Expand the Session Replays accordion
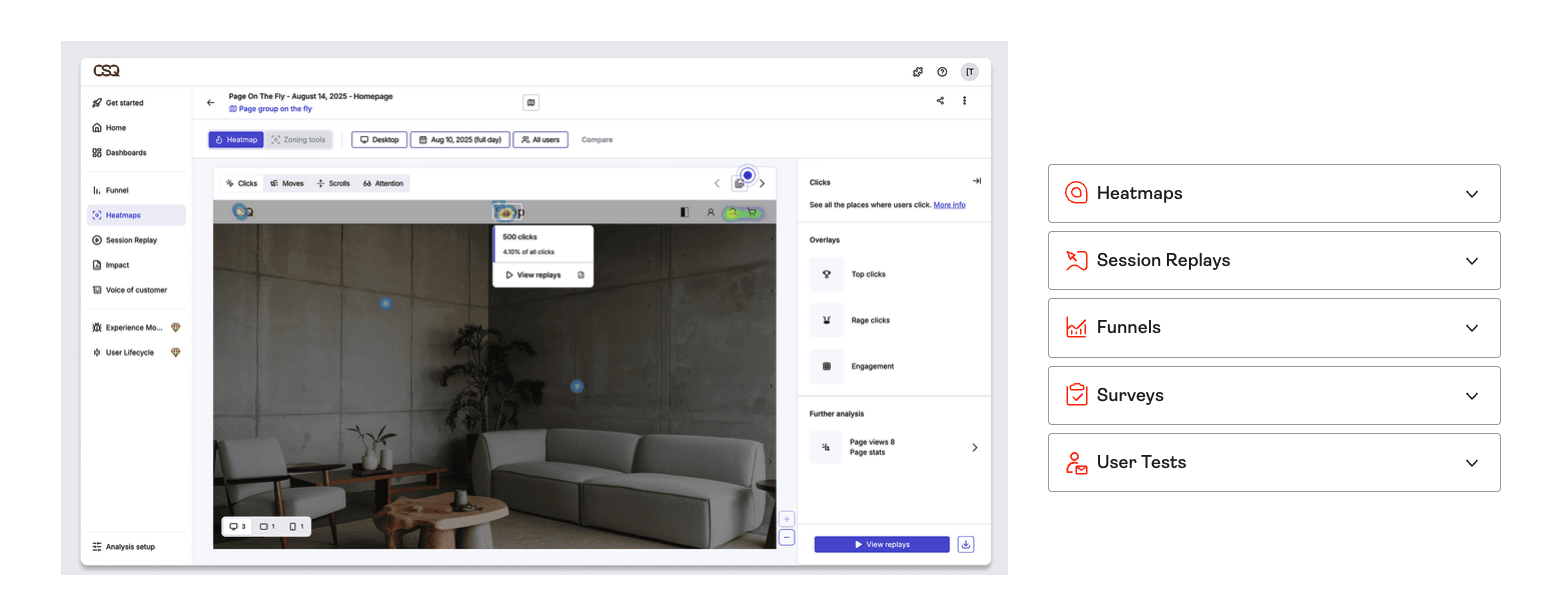Screen dimensions: 1567x592 click(1273, 260)
